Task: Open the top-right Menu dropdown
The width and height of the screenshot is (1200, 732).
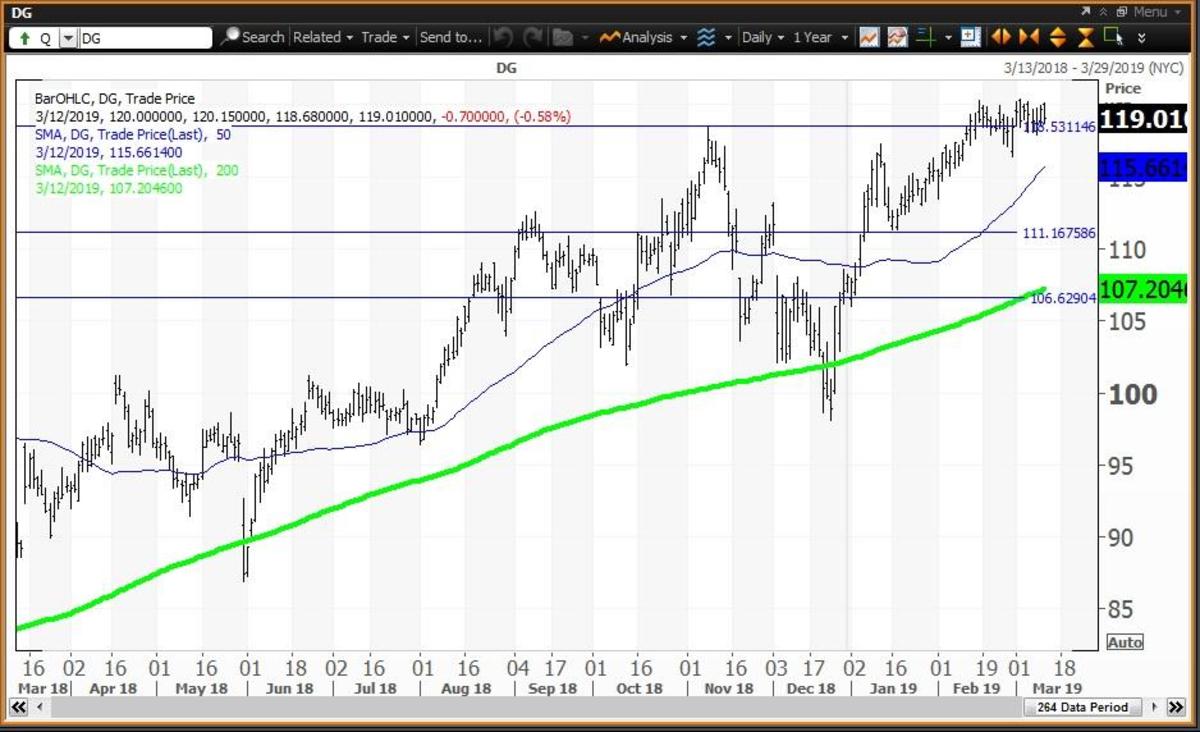Action: coord(1148,11)
